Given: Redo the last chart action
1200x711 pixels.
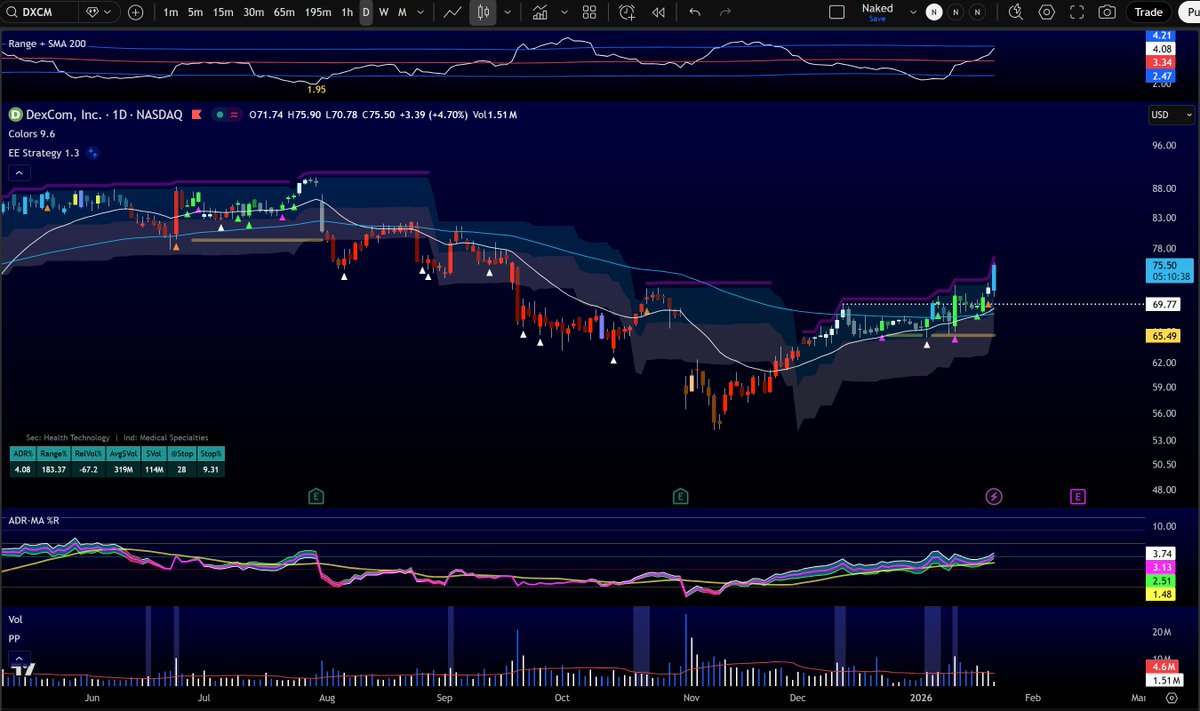Looking at the screenshot, I should [726, 12].
